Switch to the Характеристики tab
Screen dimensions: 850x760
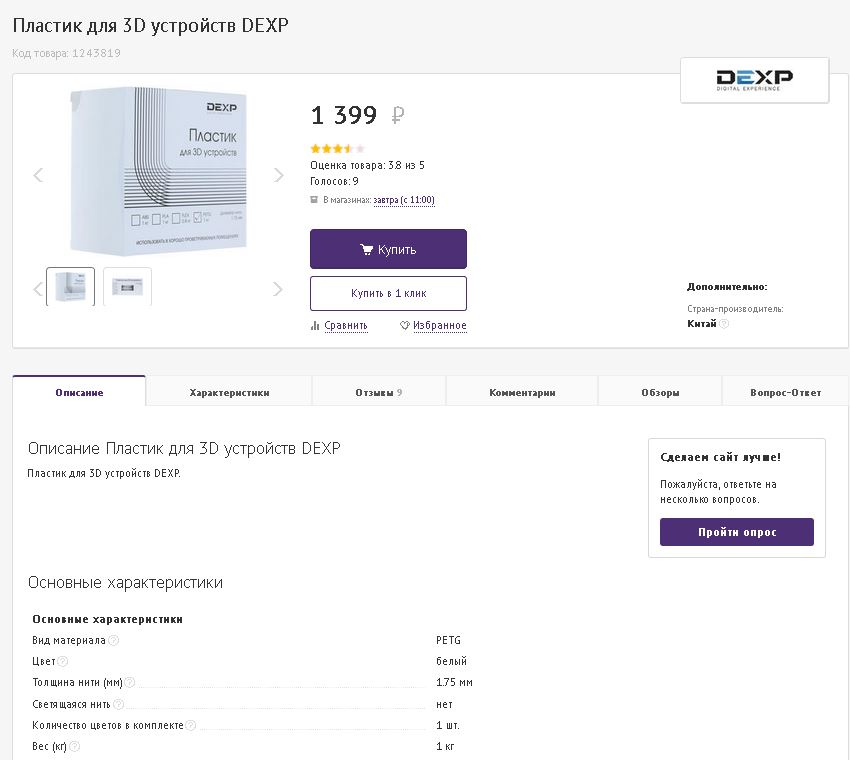click(x=229, y=392)
